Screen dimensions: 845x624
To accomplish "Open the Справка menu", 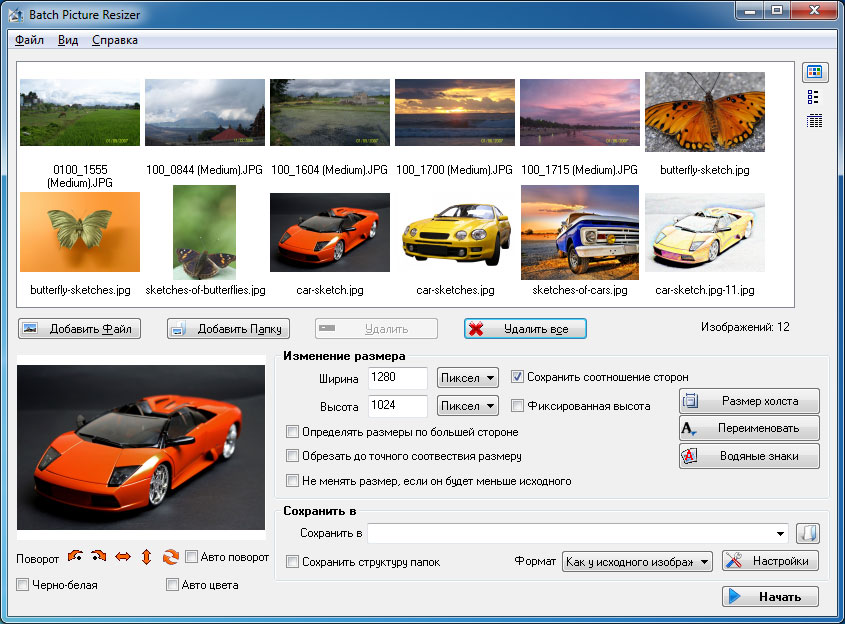I will click(x=115, y=40).
